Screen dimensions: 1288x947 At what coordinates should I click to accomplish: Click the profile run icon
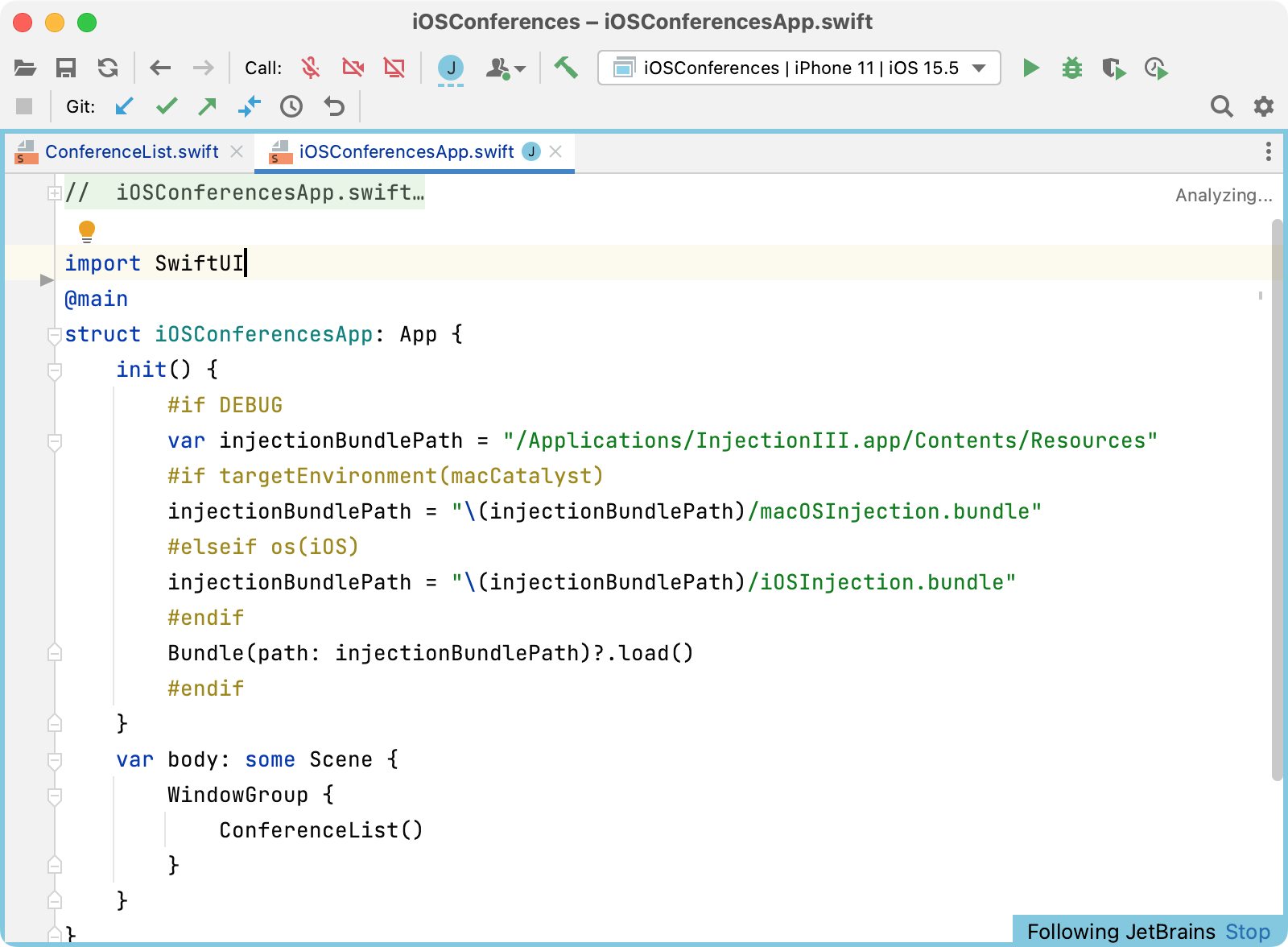coord(1156,68)
